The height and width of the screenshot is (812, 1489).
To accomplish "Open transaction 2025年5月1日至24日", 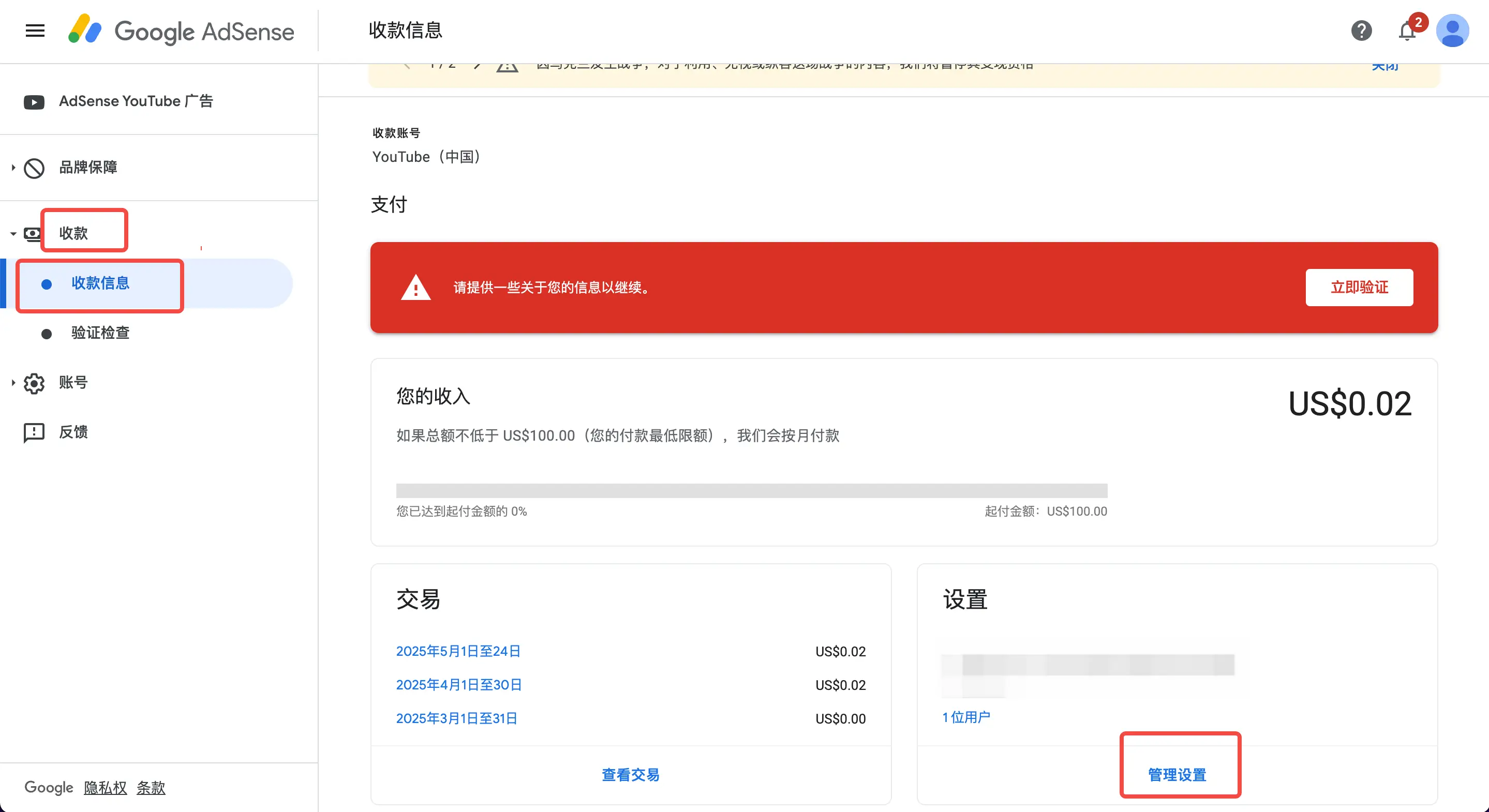I will point(458,651).
